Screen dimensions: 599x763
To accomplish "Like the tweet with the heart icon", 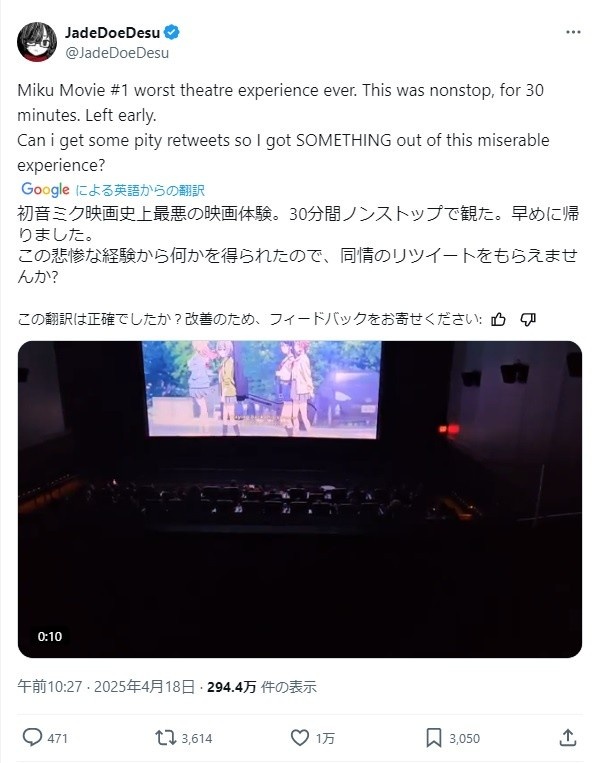I will 300,738.
